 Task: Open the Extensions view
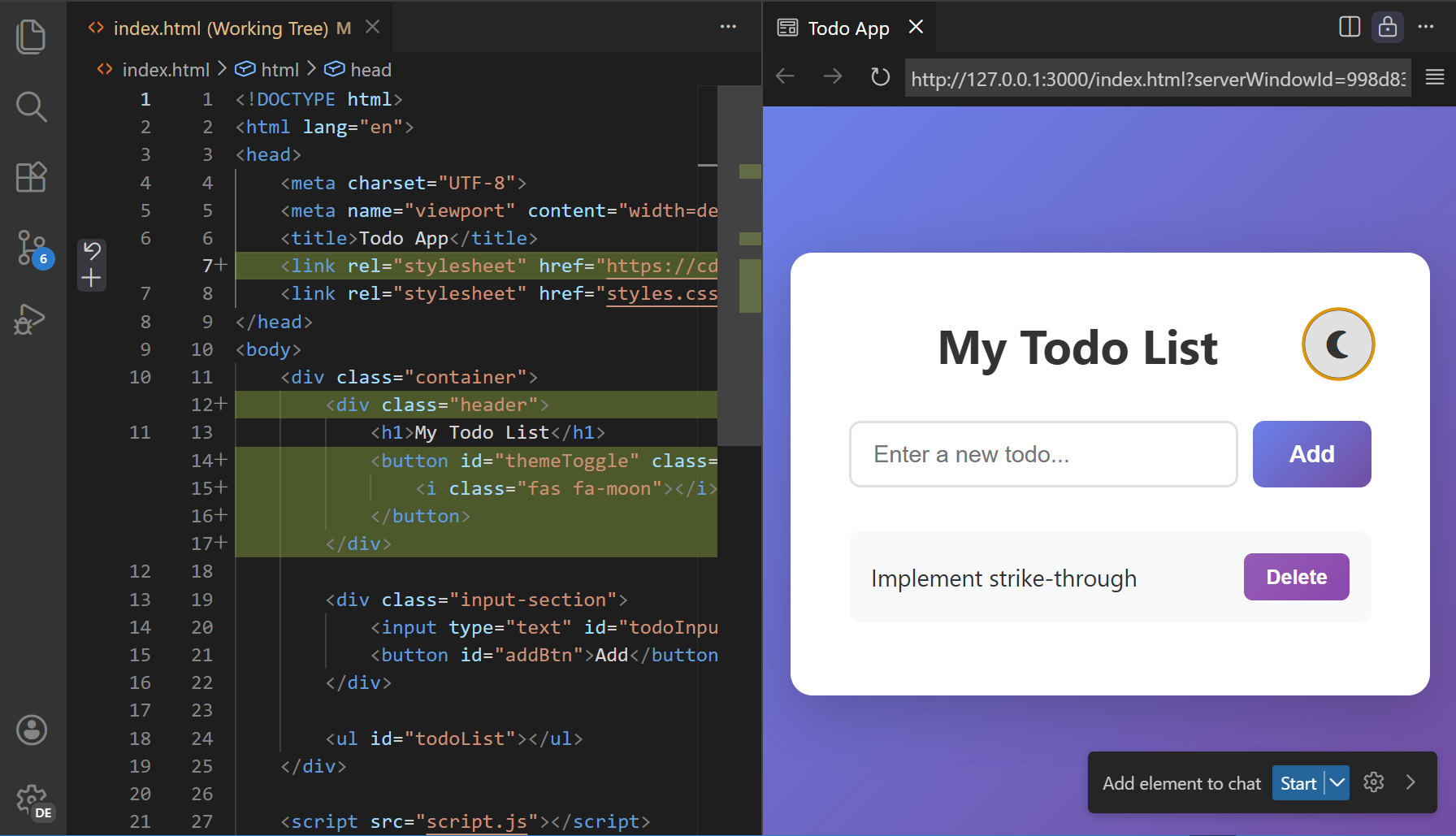(x=32, y=177)
